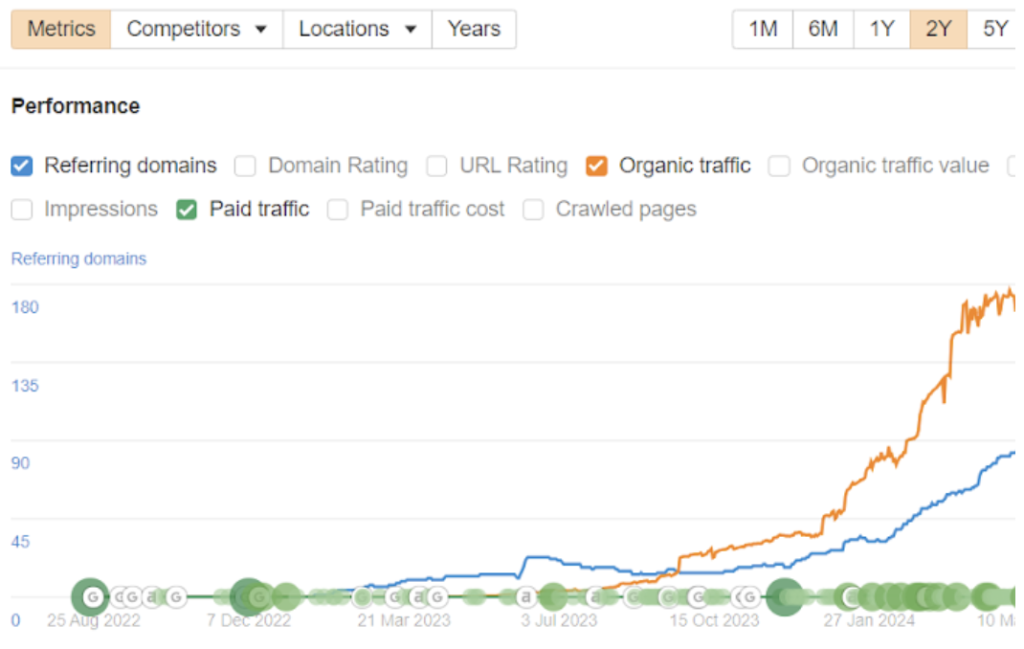The image size is (1024, 649).
Task: Enable the Domain Rating checkbox
Action: [246, 166]
